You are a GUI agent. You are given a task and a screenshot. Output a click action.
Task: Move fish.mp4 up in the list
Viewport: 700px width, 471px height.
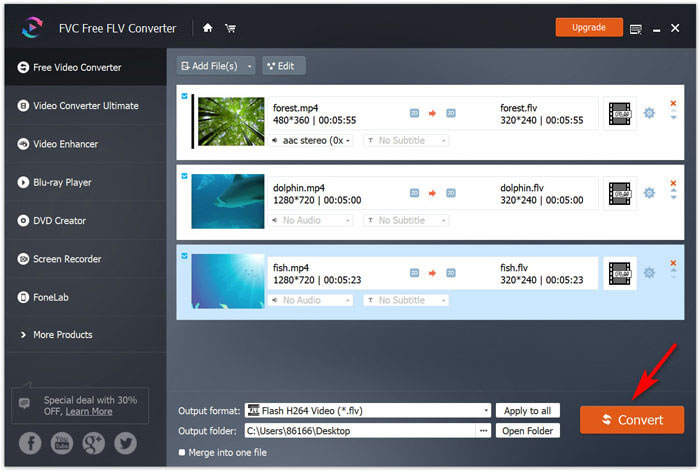[673, 271]
